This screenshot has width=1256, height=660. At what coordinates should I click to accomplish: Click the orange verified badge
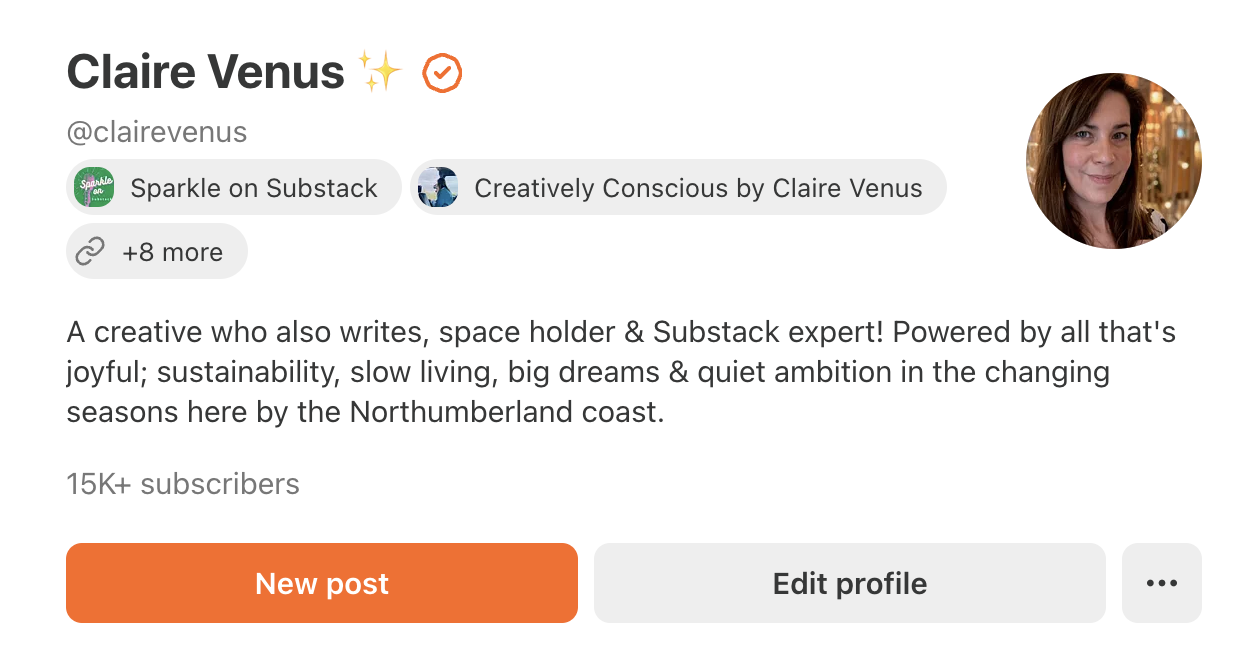click(442, 74)
